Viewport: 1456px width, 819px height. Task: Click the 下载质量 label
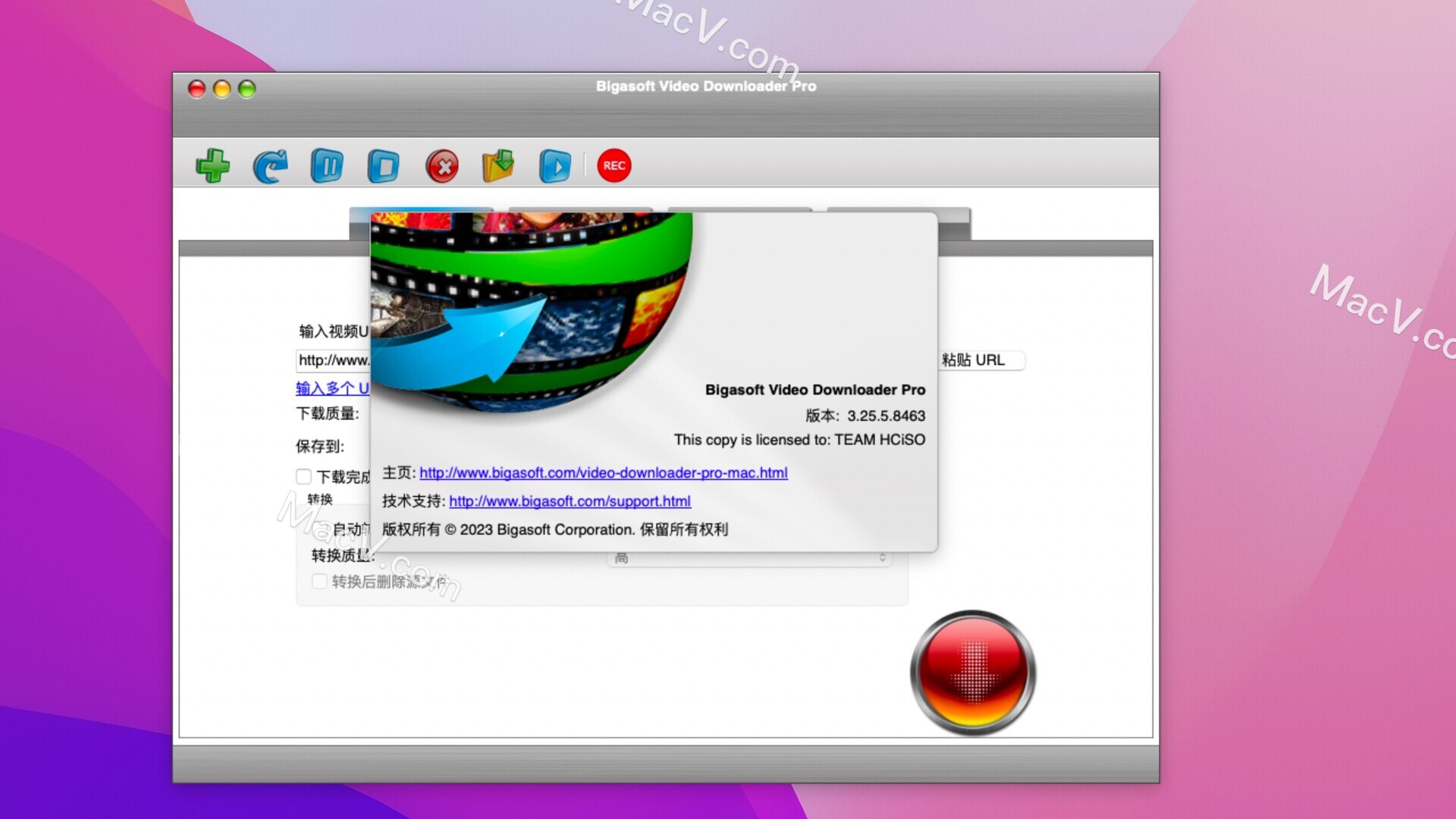tap(328, 413)
